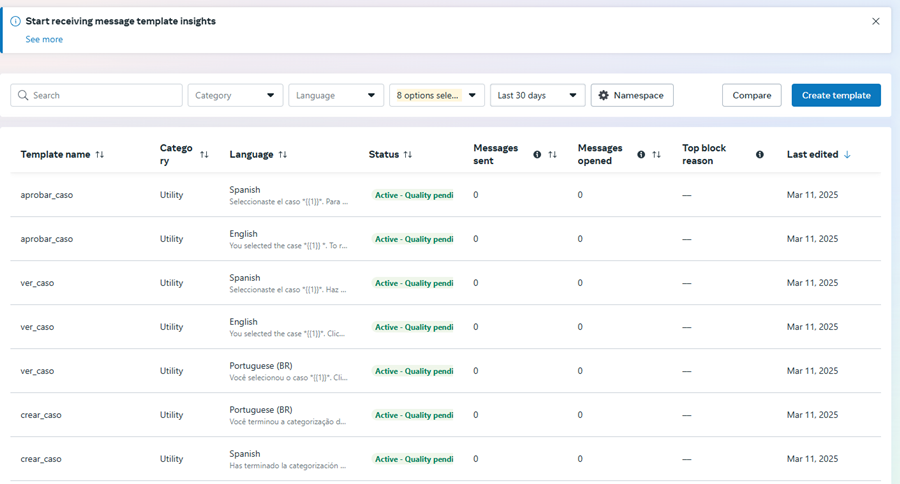
Task: Click the Compare button
Action: tap(751, 95)
